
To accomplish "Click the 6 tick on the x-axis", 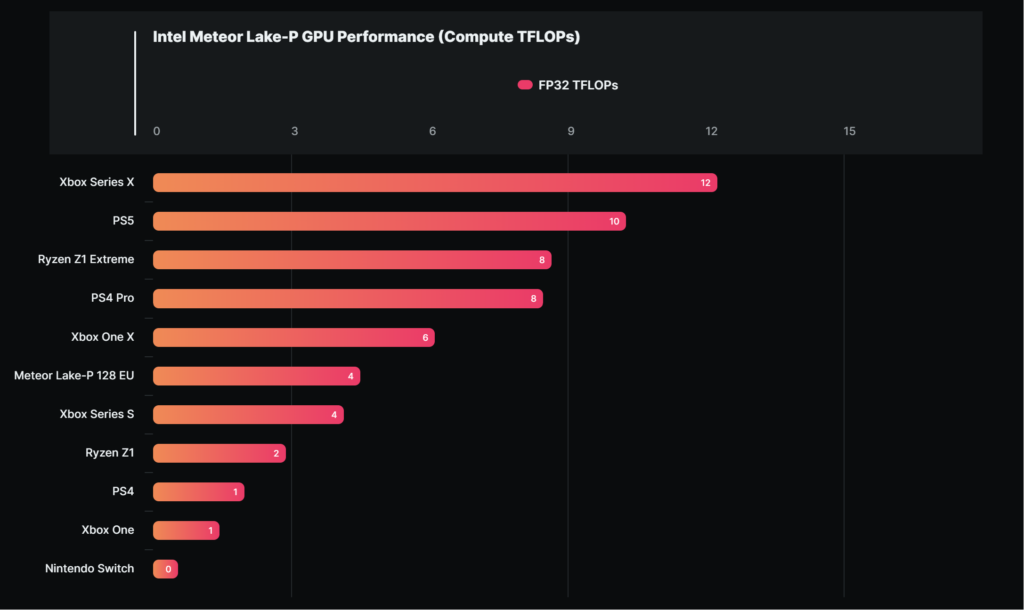I will [x=432, y=131].
